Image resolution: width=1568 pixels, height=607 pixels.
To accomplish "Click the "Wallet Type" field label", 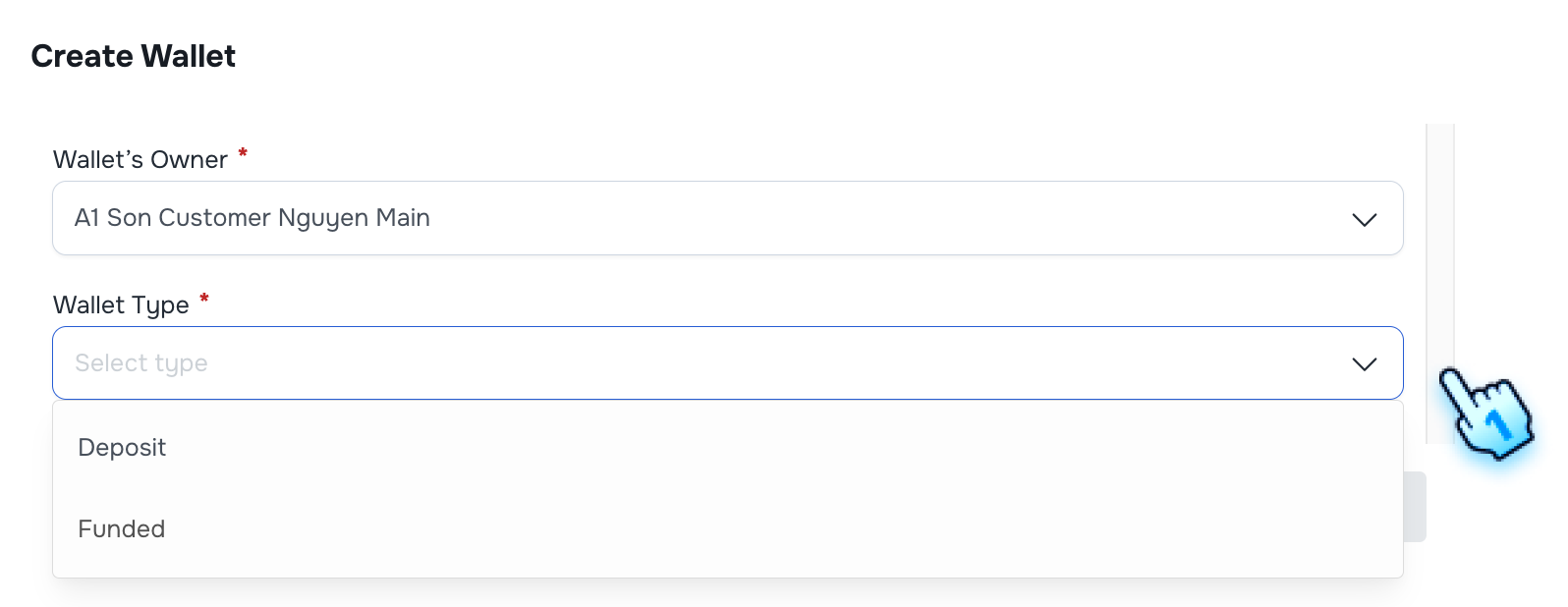I will (123, 304).
